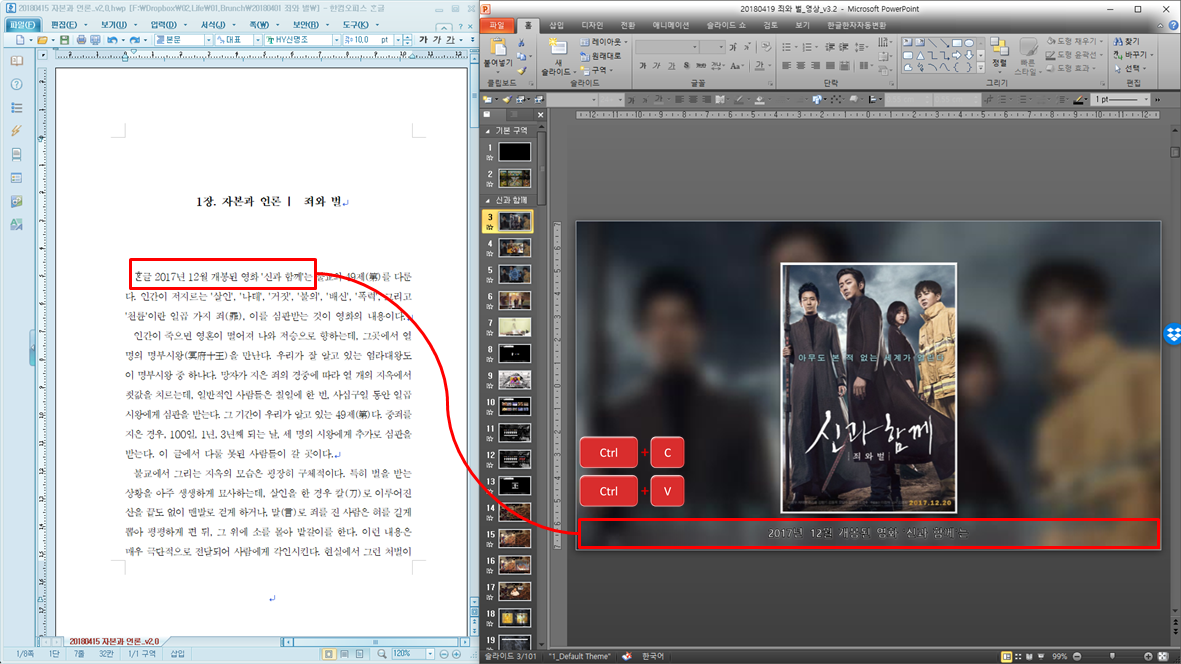Open the paragraph style 본문 dropdown
The image size is (1181, 664).
coord(209,40)
